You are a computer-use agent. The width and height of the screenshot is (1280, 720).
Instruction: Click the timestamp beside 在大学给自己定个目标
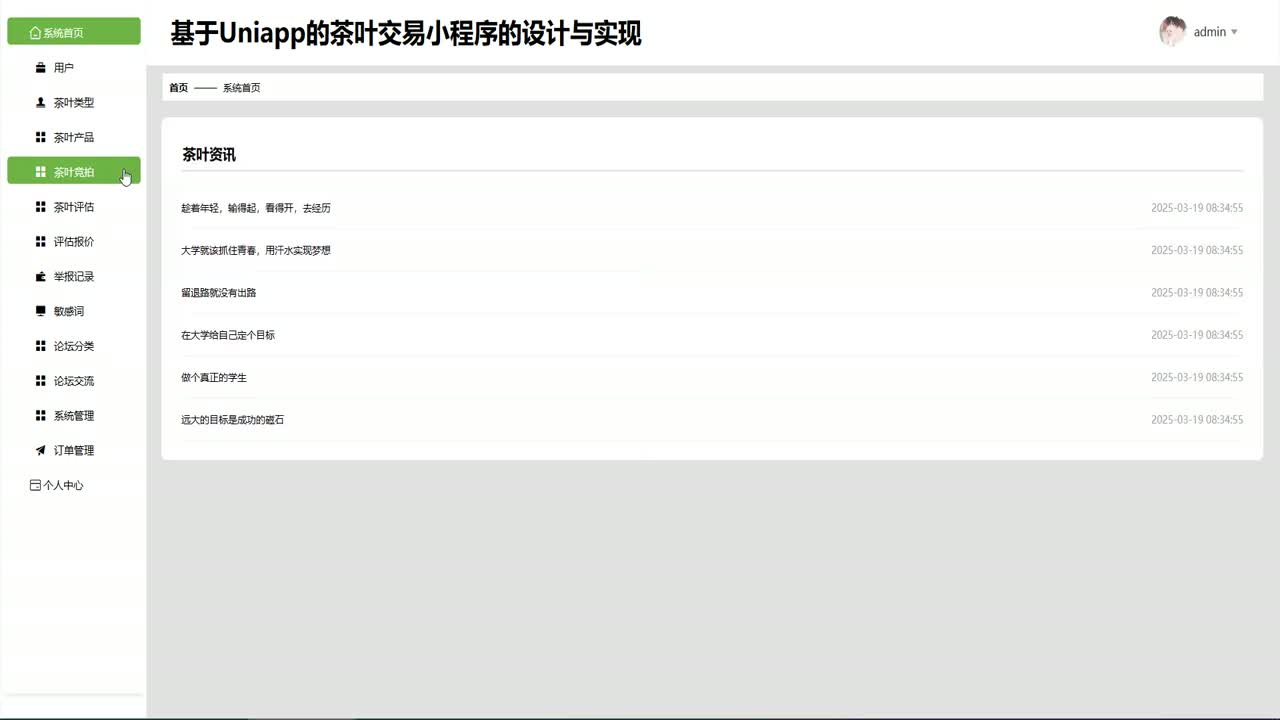click(x=1197, y=335)
